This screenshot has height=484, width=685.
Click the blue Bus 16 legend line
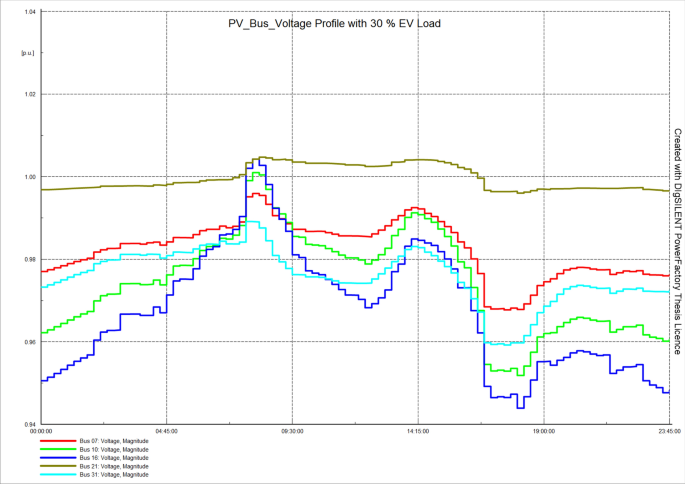click(58, 458)
